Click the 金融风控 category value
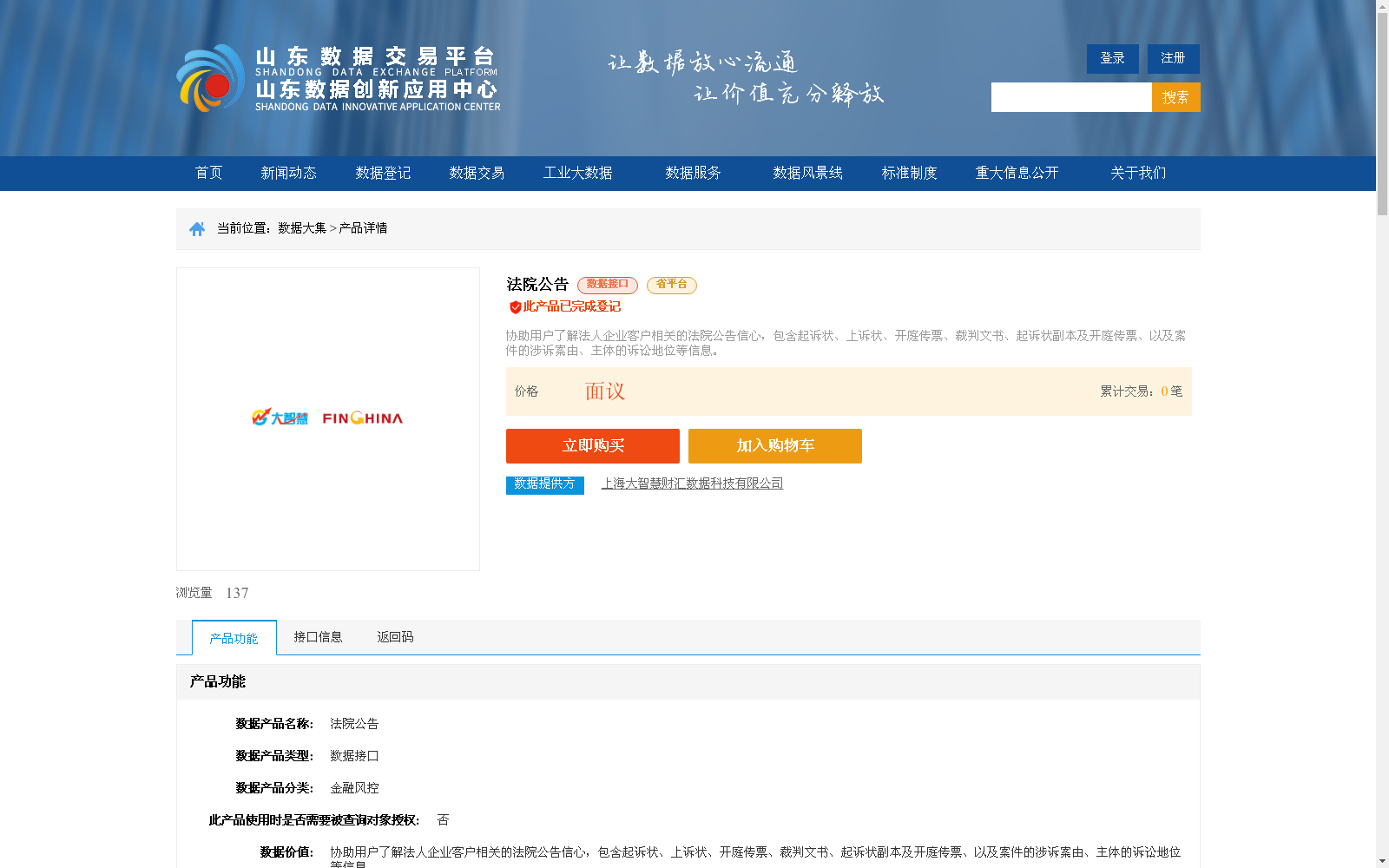The height and width of the screenshot is (868, 1389). (x=354, y=788)
